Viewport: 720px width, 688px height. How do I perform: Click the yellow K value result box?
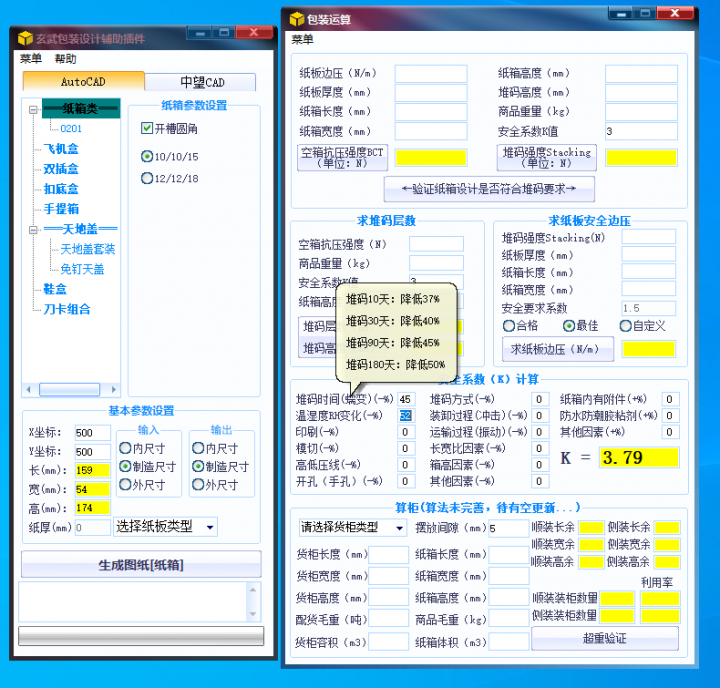pyautogui.click(x=638, y=458)
